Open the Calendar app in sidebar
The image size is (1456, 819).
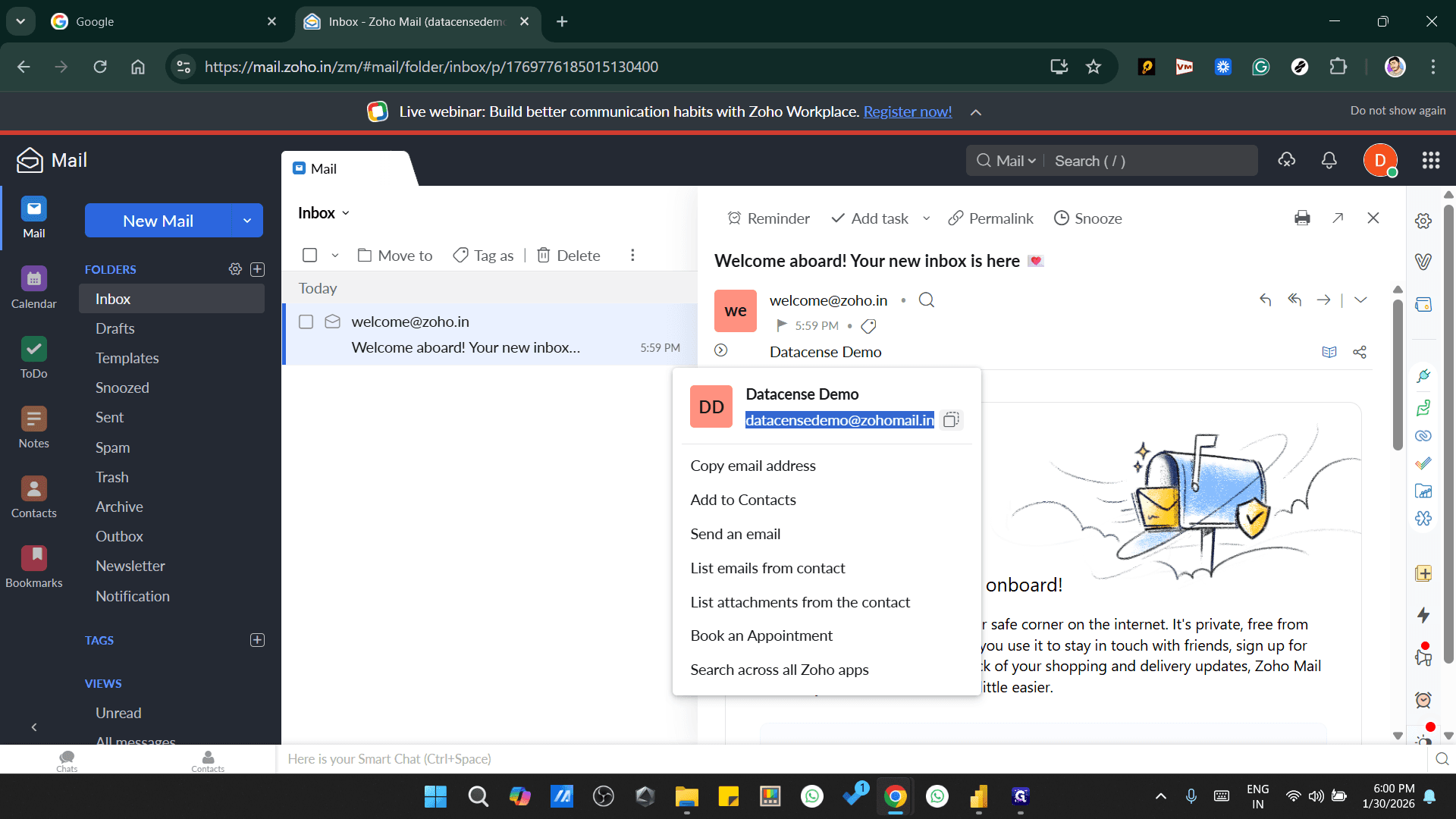33,287
